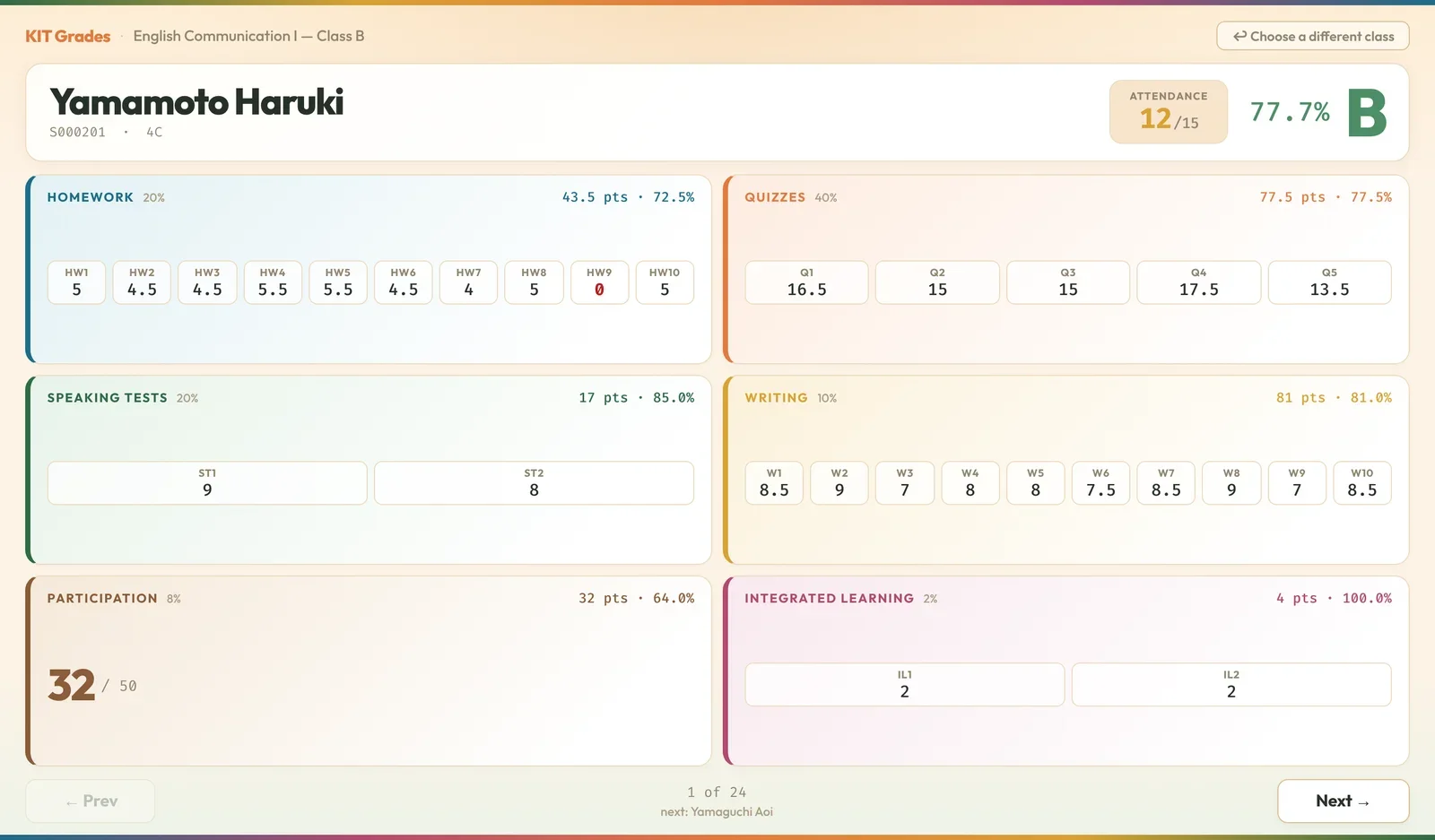The image size is (1435, 840).
Task: Click the Q4 quiz score 17.5
Action: click(1199, 282)
